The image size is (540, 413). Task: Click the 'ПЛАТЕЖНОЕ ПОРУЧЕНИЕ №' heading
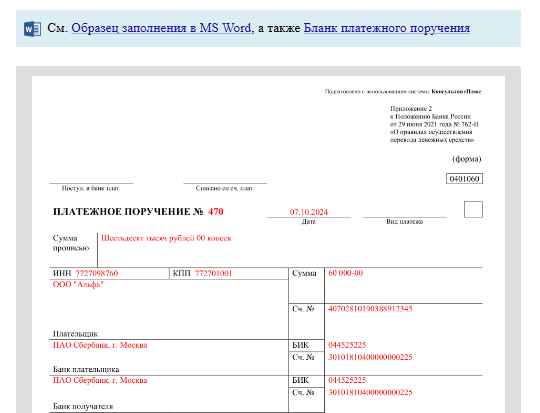tap(128, 211)
